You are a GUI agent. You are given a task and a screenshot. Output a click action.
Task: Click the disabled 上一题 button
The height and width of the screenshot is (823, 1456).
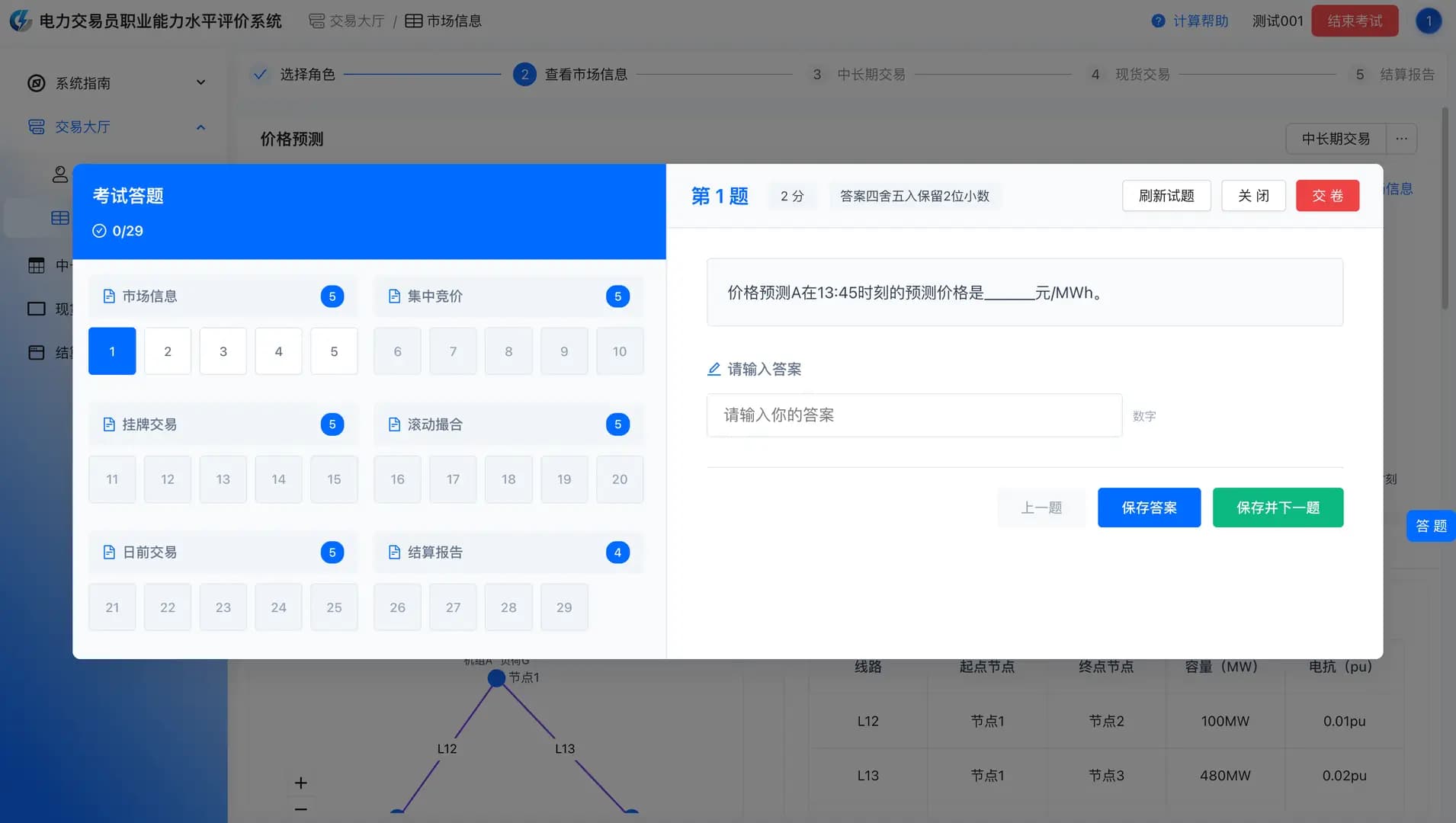point(1041,508)
